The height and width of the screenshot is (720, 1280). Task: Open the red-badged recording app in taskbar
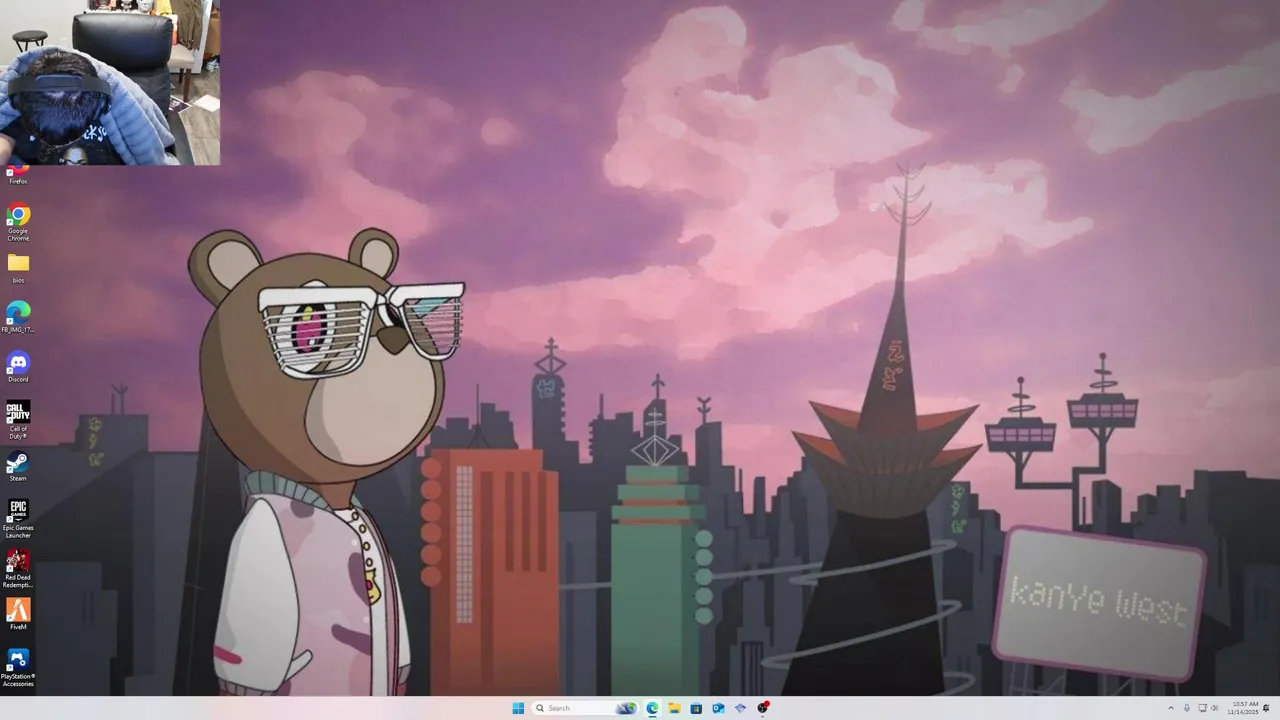coord(763,708)
